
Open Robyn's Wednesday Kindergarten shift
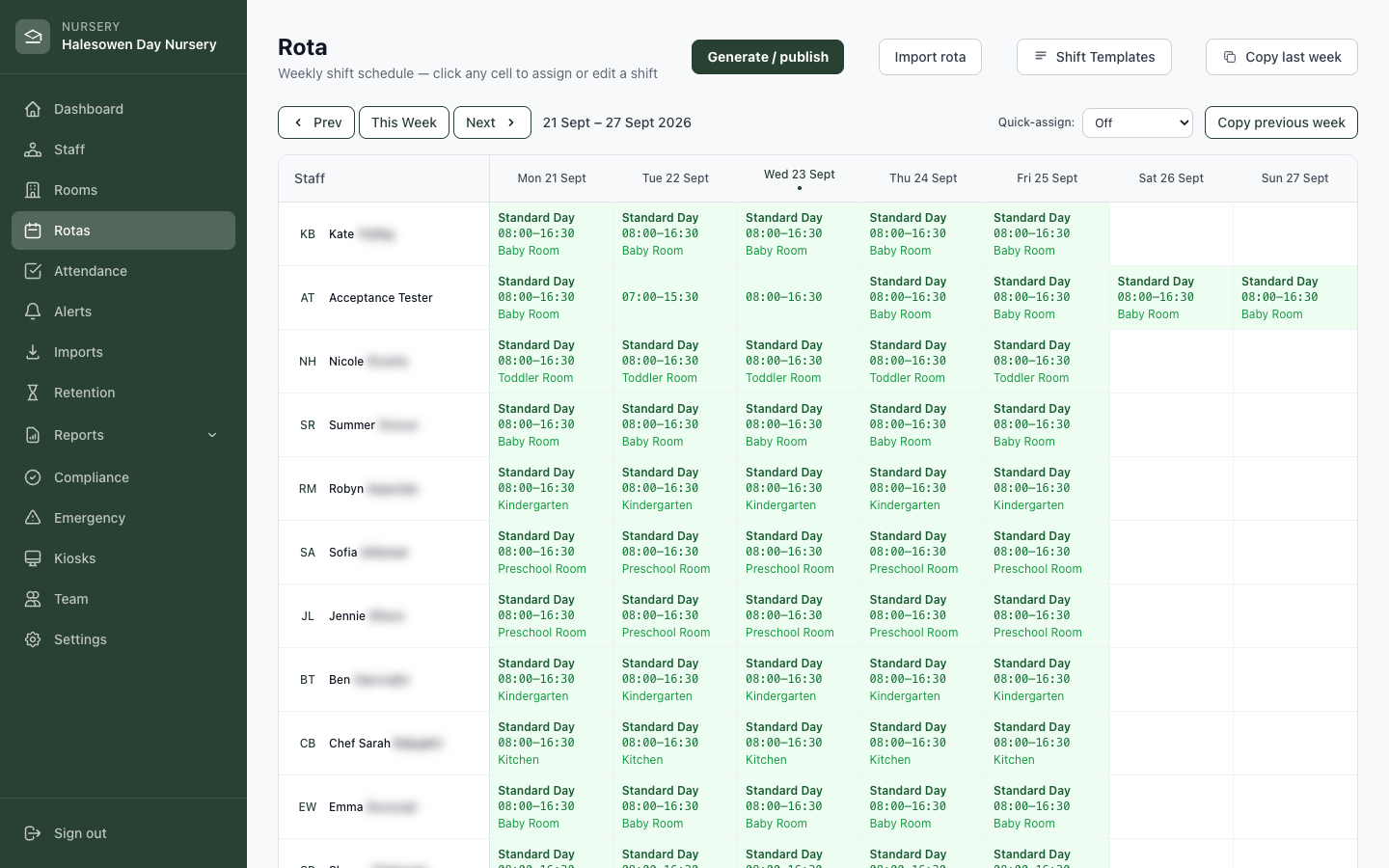tap(800, 488)
